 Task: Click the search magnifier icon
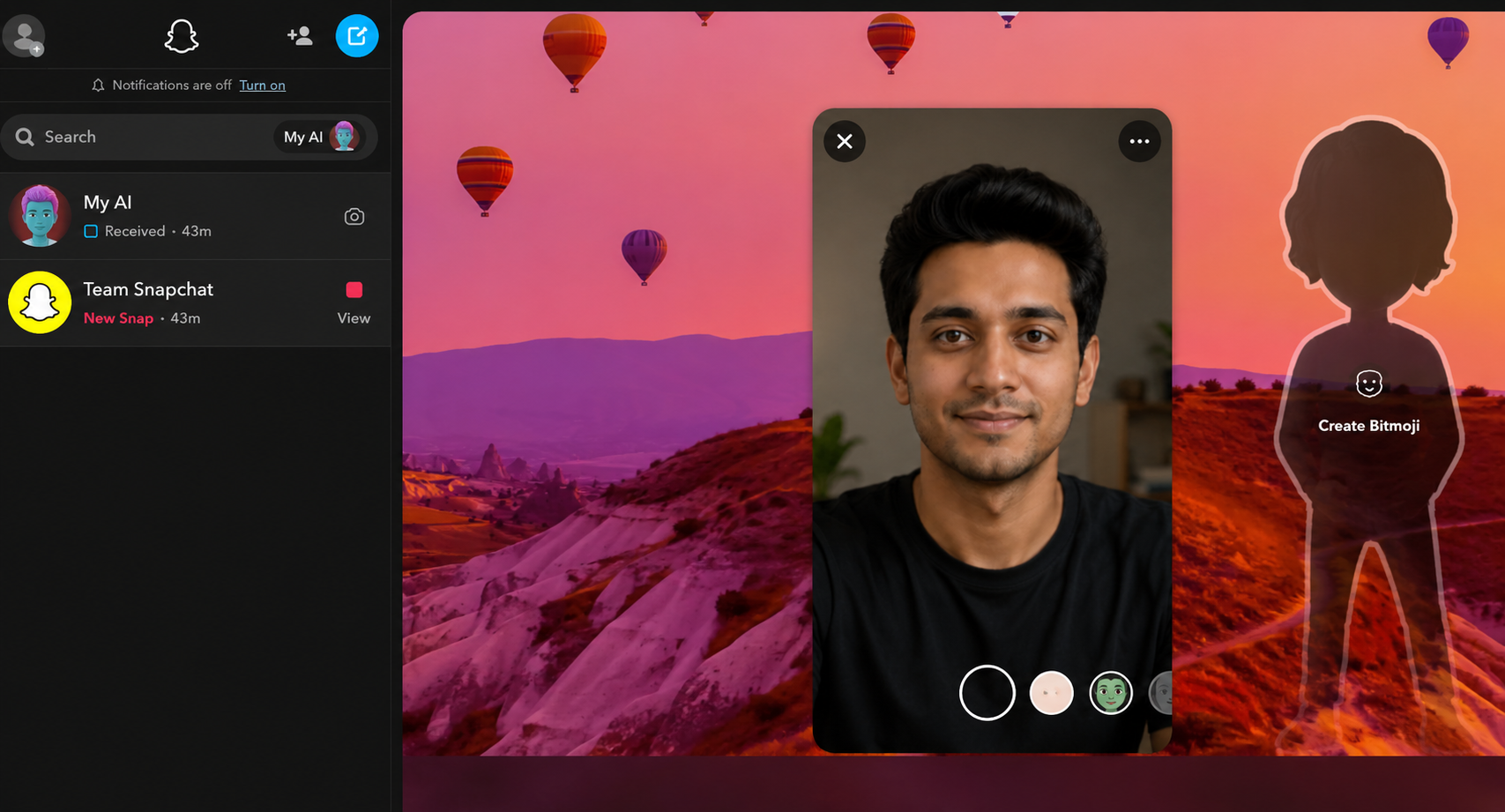[x=25, y=137]
